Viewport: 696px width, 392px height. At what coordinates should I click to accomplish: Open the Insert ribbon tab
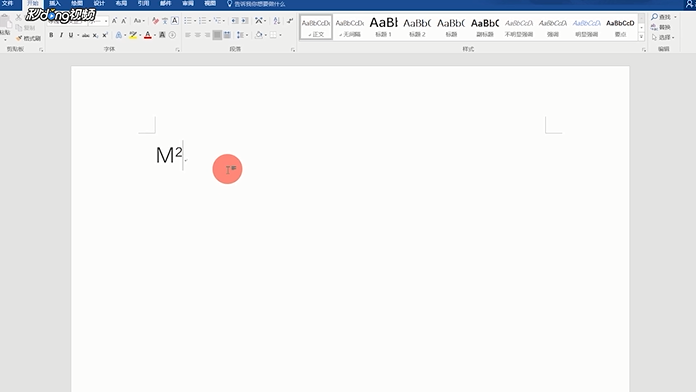click(x=55, y=4)
